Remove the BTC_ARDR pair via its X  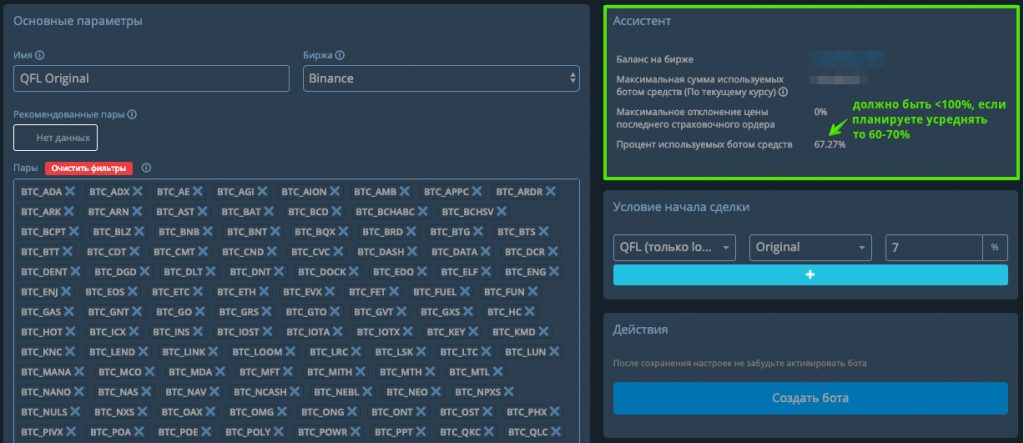pos(551,191)
